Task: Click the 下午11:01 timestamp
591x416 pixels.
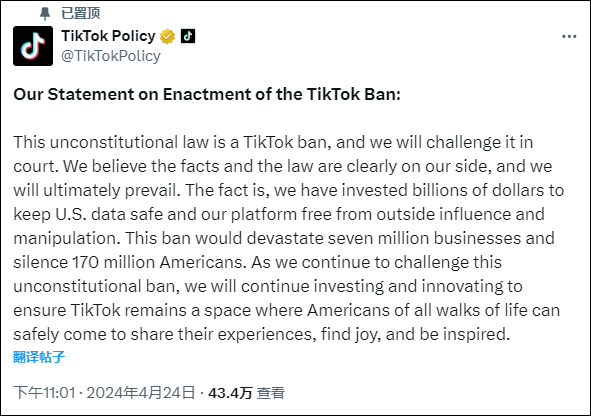Action: click(44, 393)
